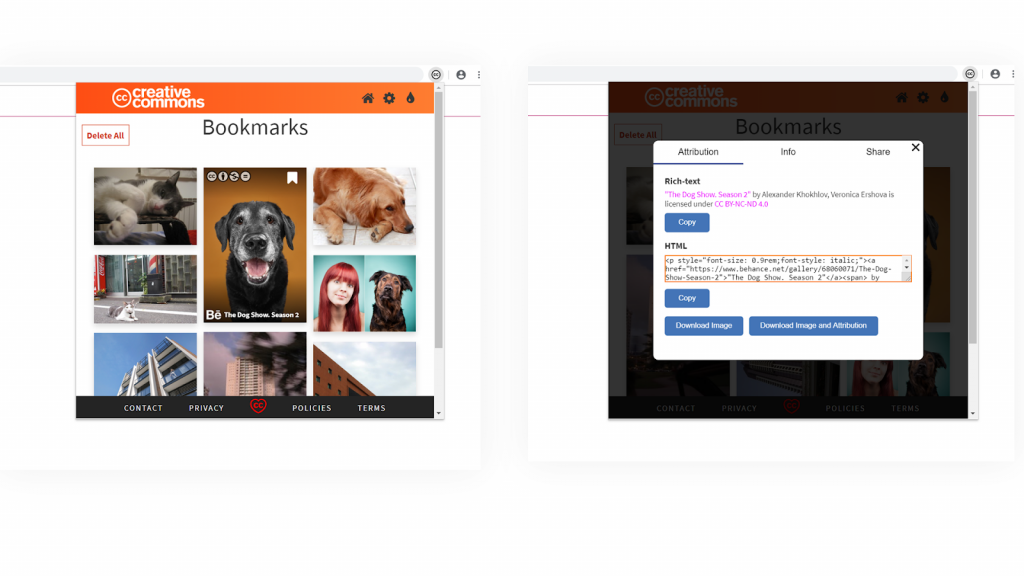Open the home icon in the header

[368, 98]
